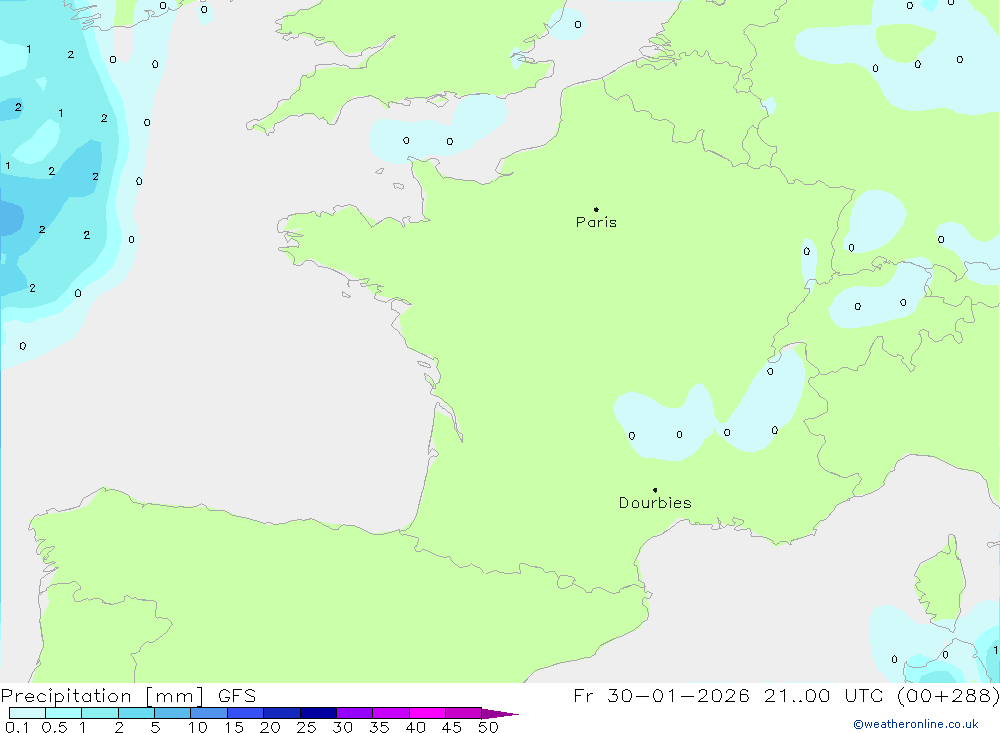Pick the 15–20 mm legend swatch

245,713
